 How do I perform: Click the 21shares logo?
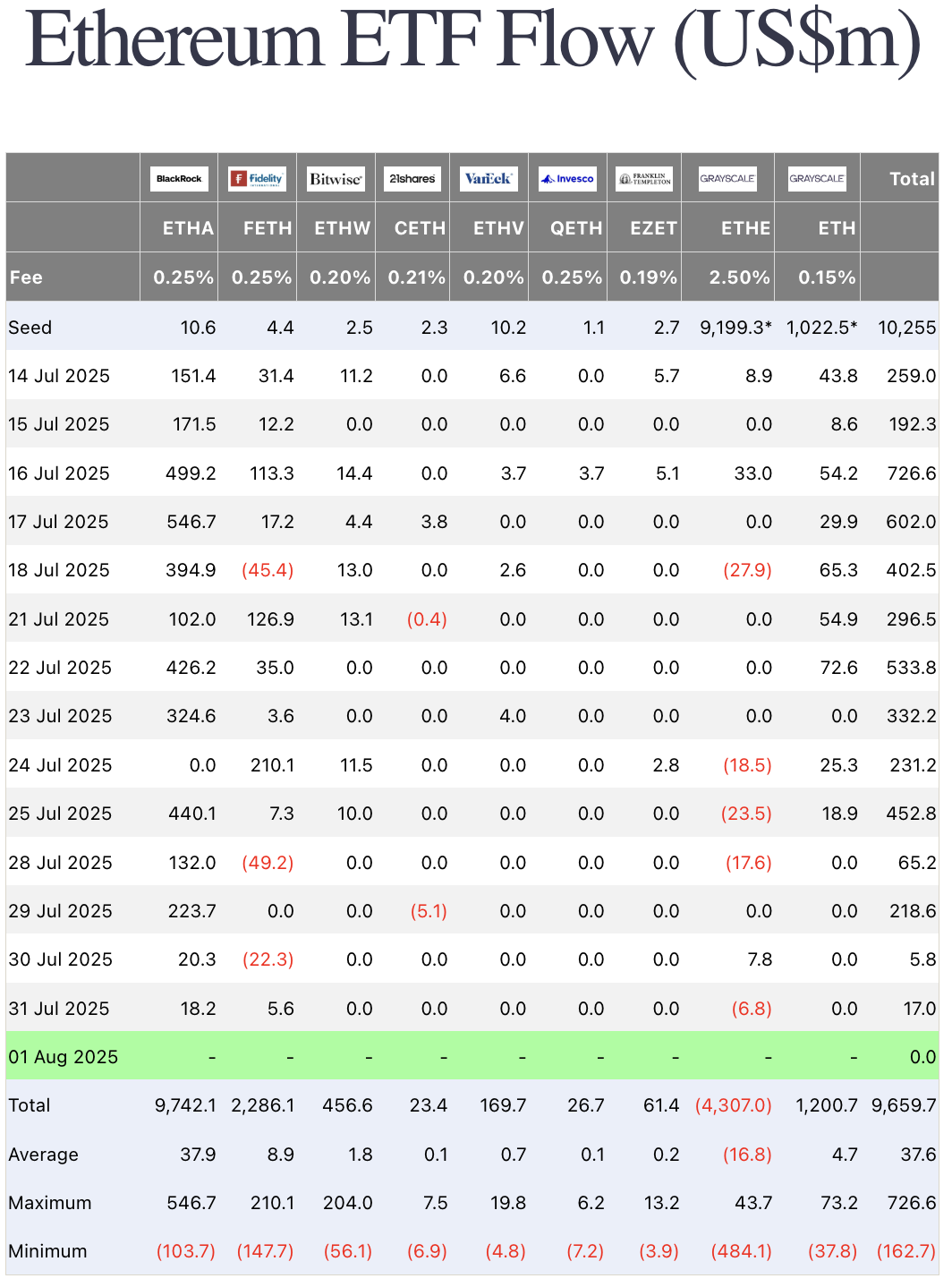tap(412, 179)
